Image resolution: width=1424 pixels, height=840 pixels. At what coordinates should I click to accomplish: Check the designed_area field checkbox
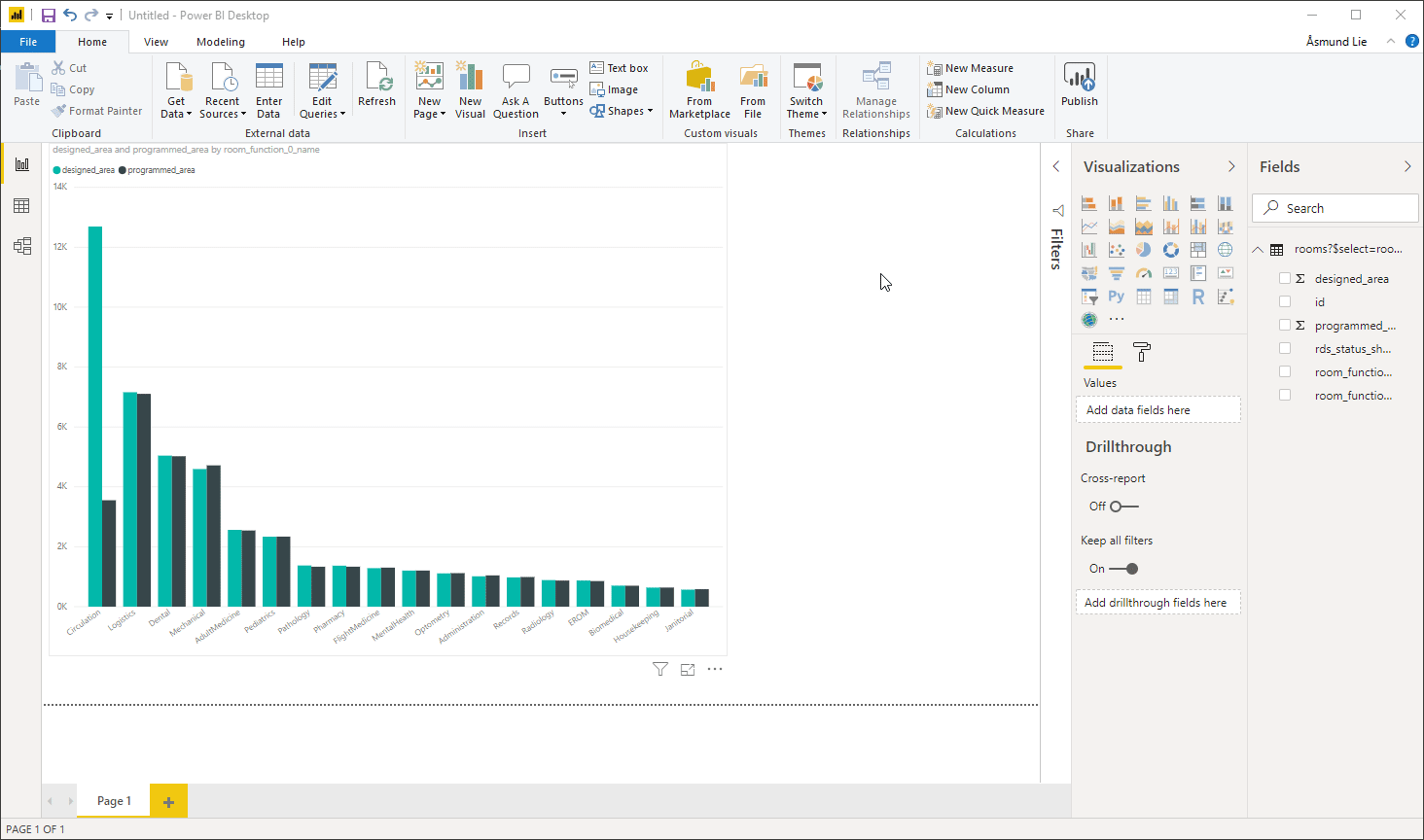(x=1284, y=278)
